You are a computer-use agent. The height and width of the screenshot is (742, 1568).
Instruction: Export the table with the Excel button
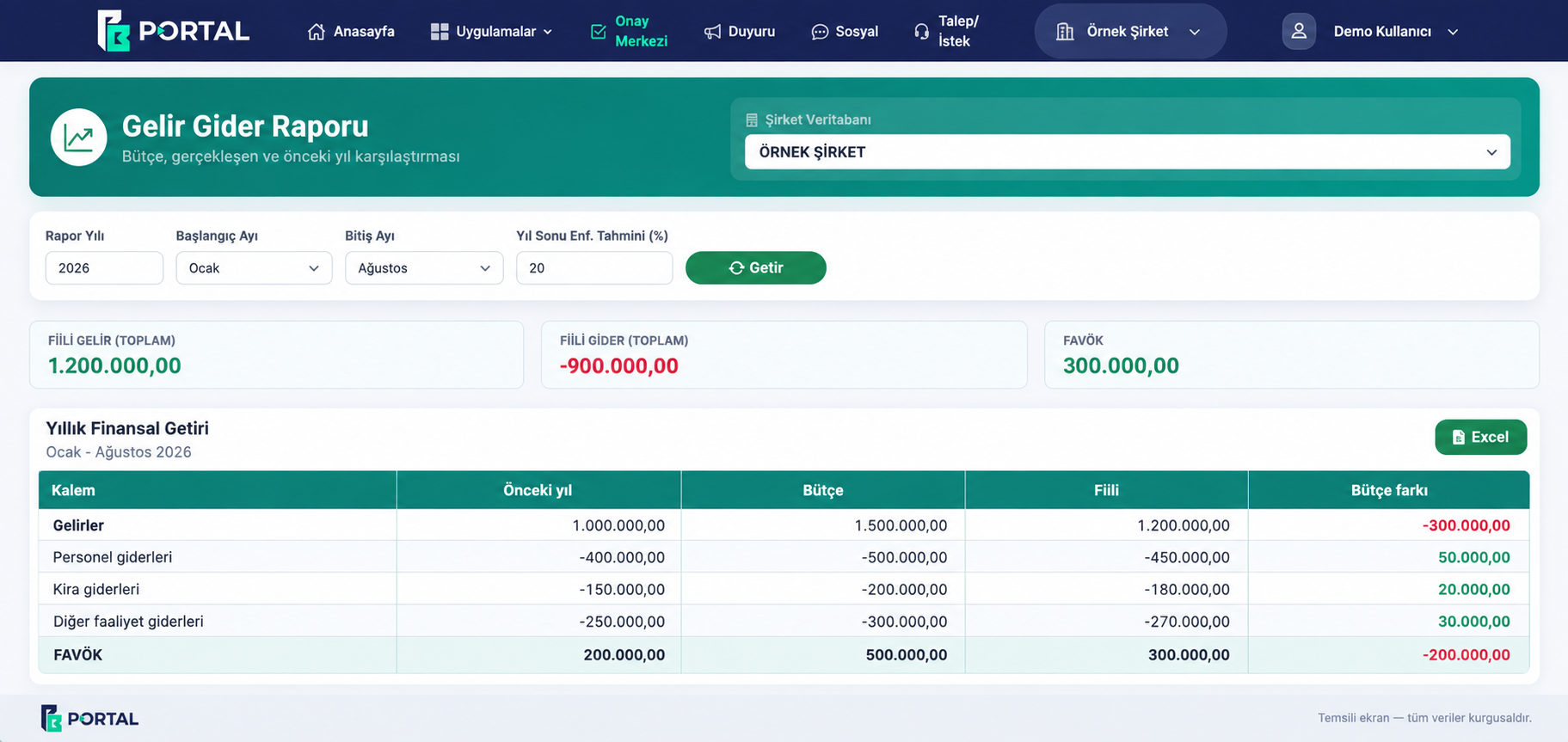click(1481, 437)
